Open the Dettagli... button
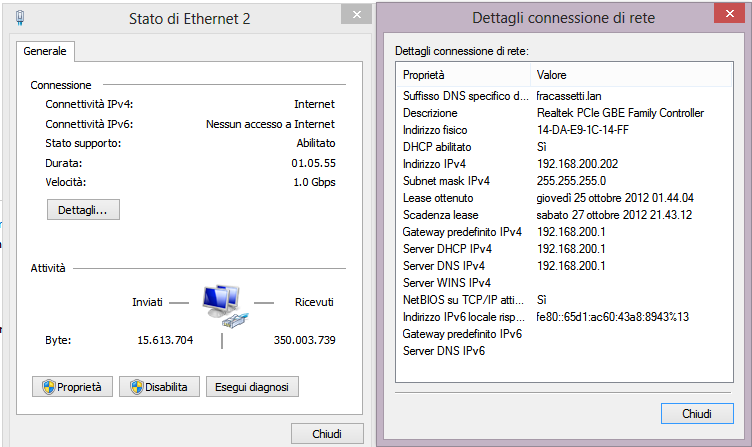752x447 pixels. point(83,210)
